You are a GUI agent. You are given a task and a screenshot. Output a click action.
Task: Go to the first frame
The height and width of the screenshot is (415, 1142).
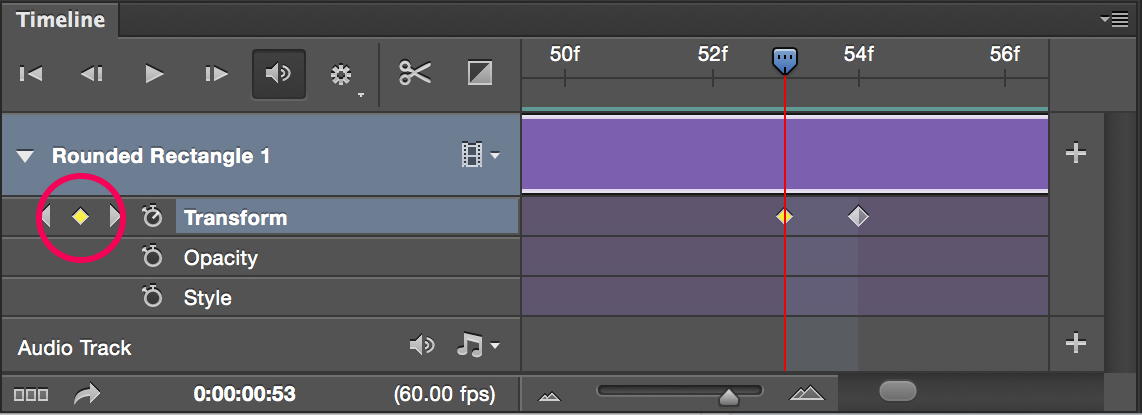(31, 74)
